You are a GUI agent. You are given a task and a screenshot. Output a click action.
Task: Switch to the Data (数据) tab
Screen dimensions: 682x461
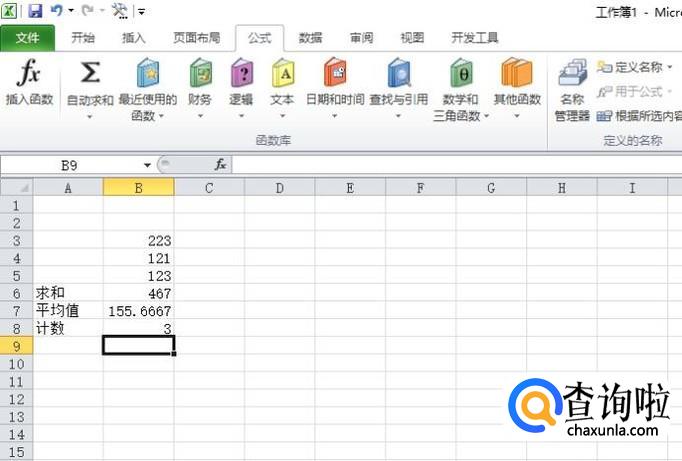311,38
